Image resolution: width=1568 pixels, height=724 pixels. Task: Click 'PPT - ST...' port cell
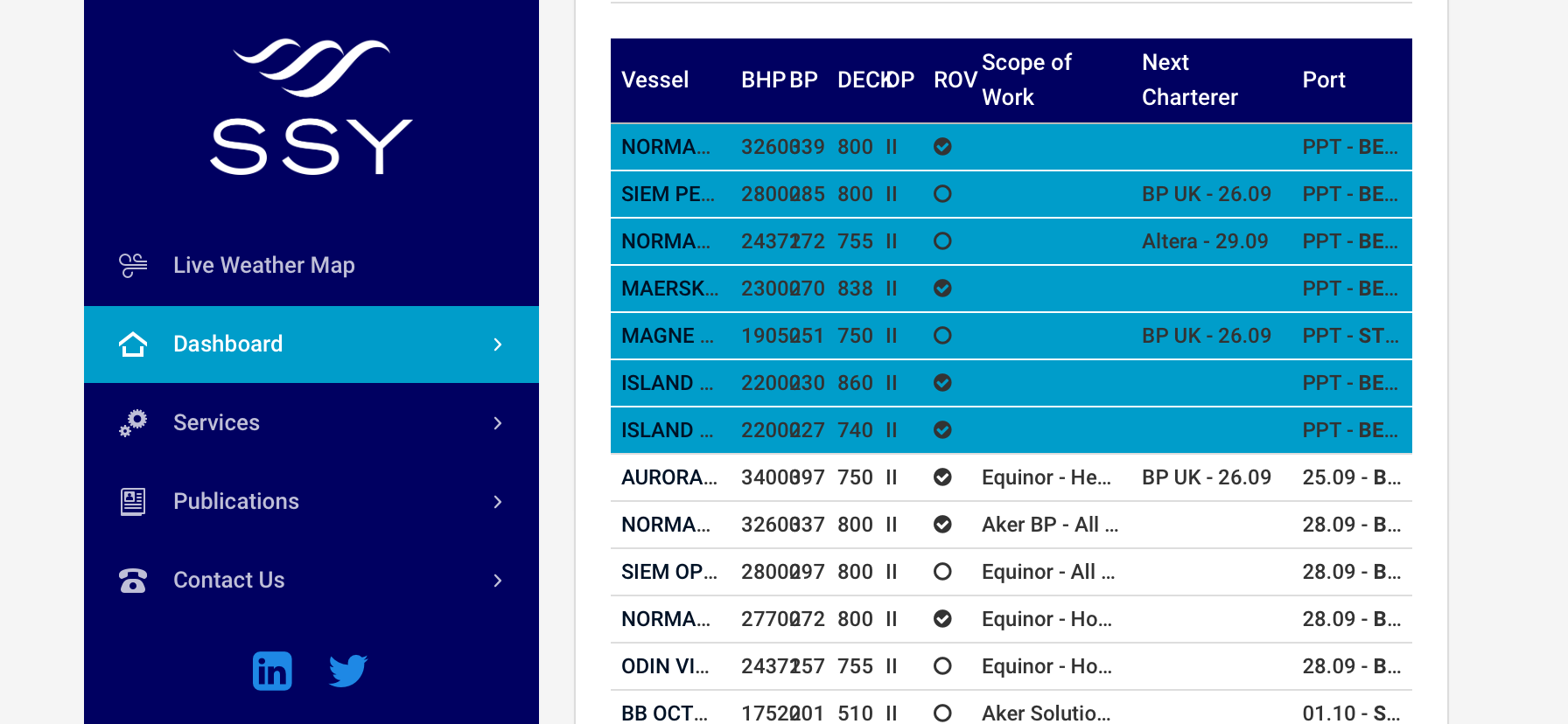click(1350, 336)
